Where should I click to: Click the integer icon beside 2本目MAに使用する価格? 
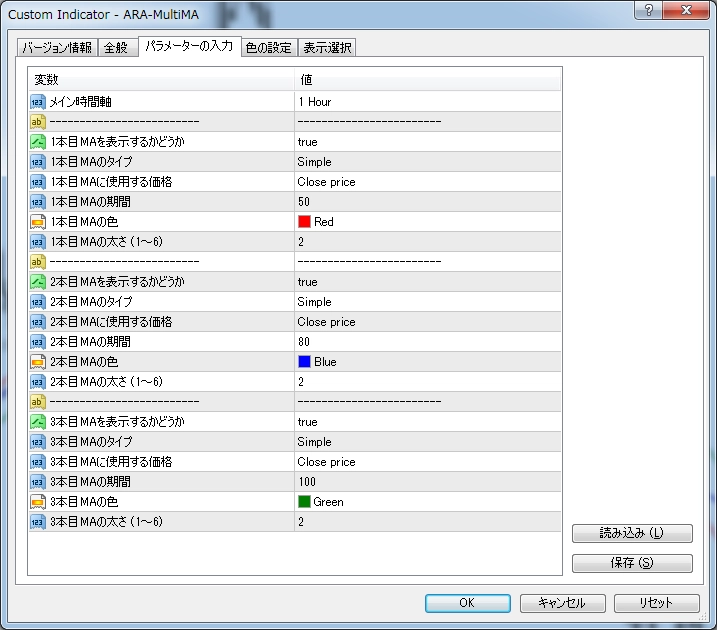38,322
